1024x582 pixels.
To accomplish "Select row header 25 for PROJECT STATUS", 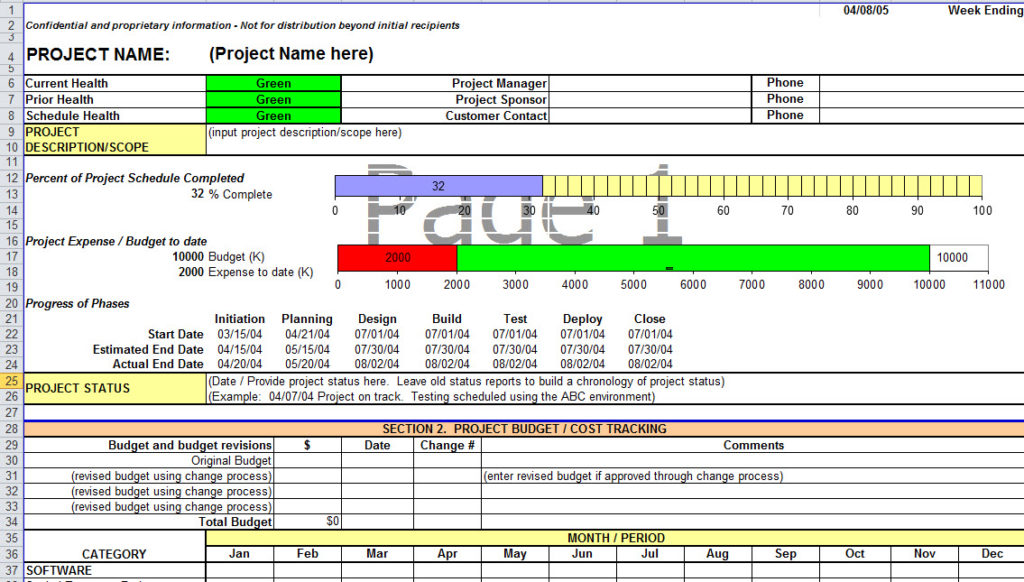I will point(10,381).
